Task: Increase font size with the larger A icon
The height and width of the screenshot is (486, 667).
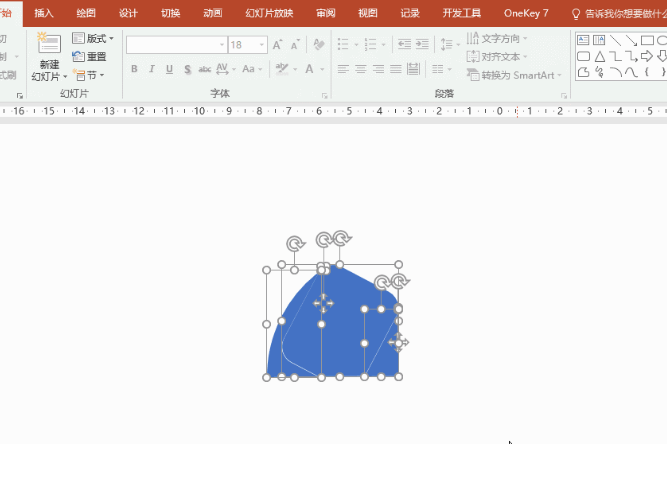Action: [277, 45]
